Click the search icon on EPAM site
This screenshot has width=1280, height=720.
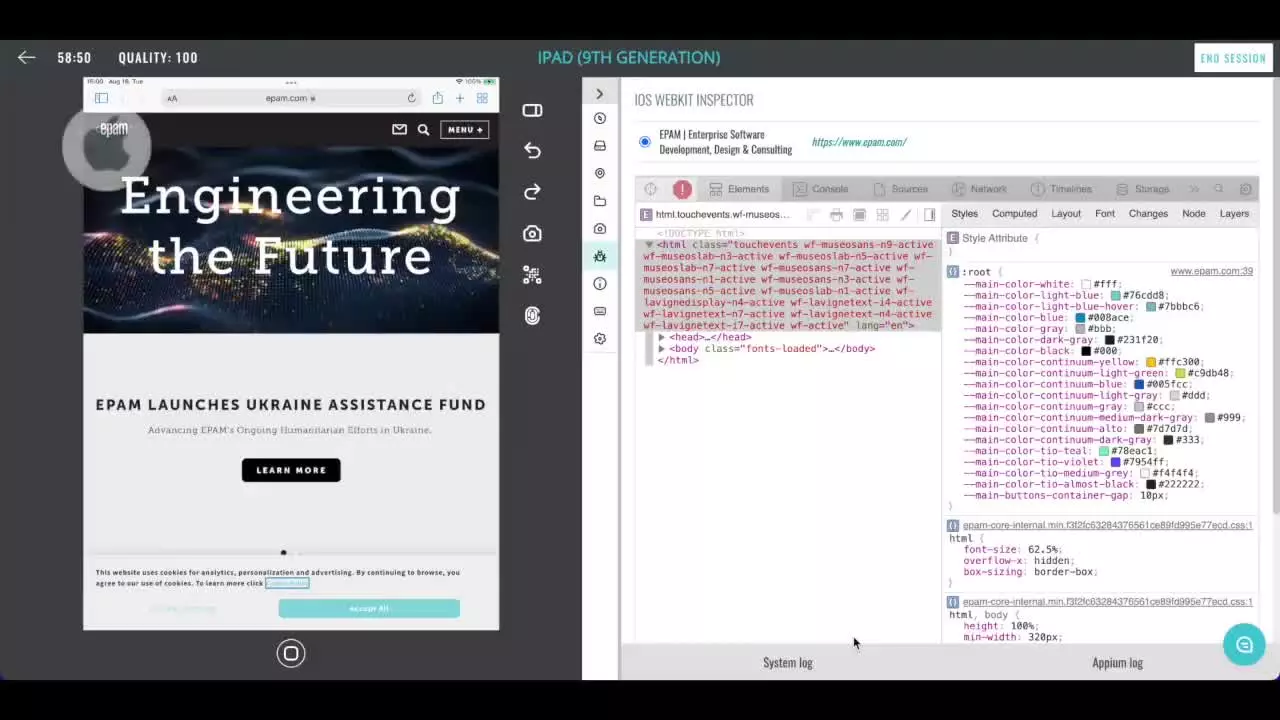[424, 130]
